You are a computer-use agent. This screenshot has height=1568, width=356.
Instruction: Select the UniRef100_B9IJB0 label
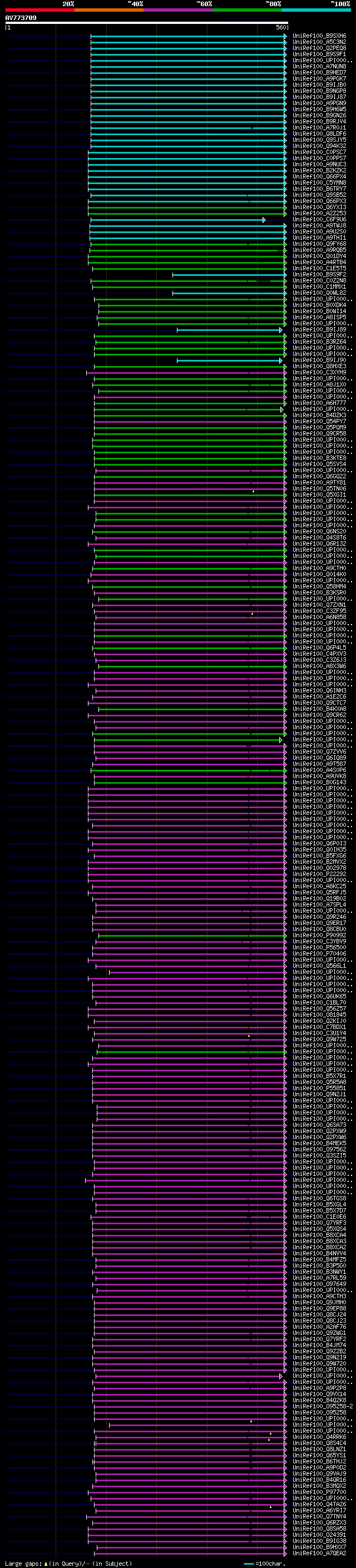click(319, 85)
